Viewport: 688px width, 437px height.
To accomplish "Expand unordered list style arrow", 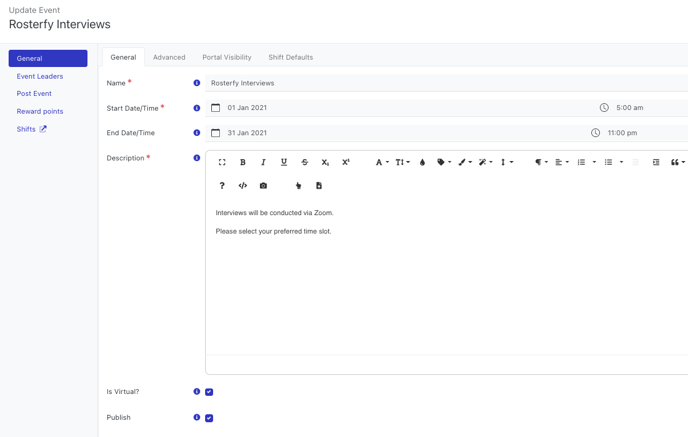I will [x=621, y=162].
